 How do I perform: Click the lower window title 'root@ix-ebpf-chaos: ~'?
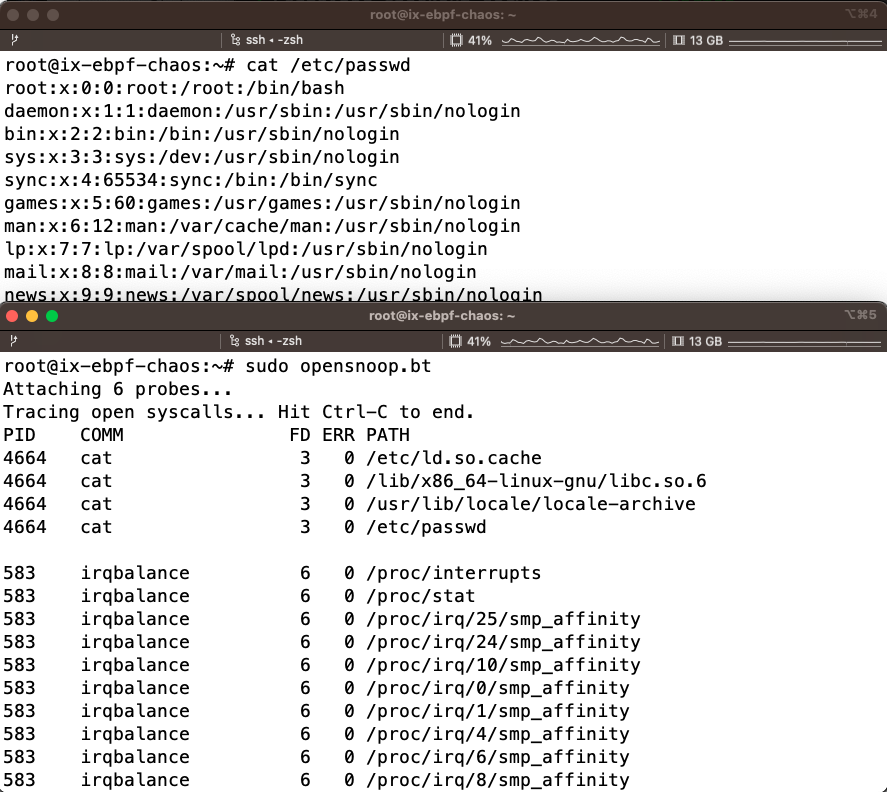coord(442,316)
